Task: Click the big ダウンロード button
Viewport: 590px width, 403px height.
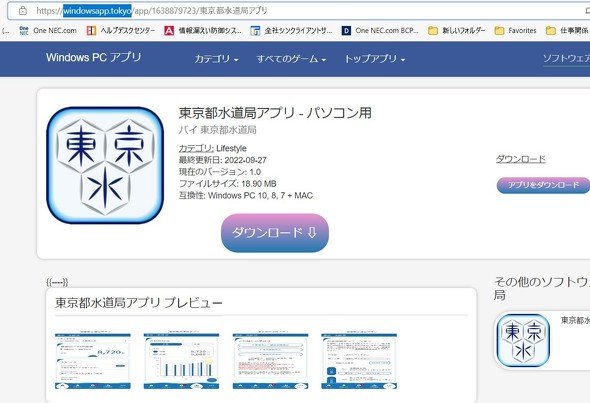Action: (275, 233)
